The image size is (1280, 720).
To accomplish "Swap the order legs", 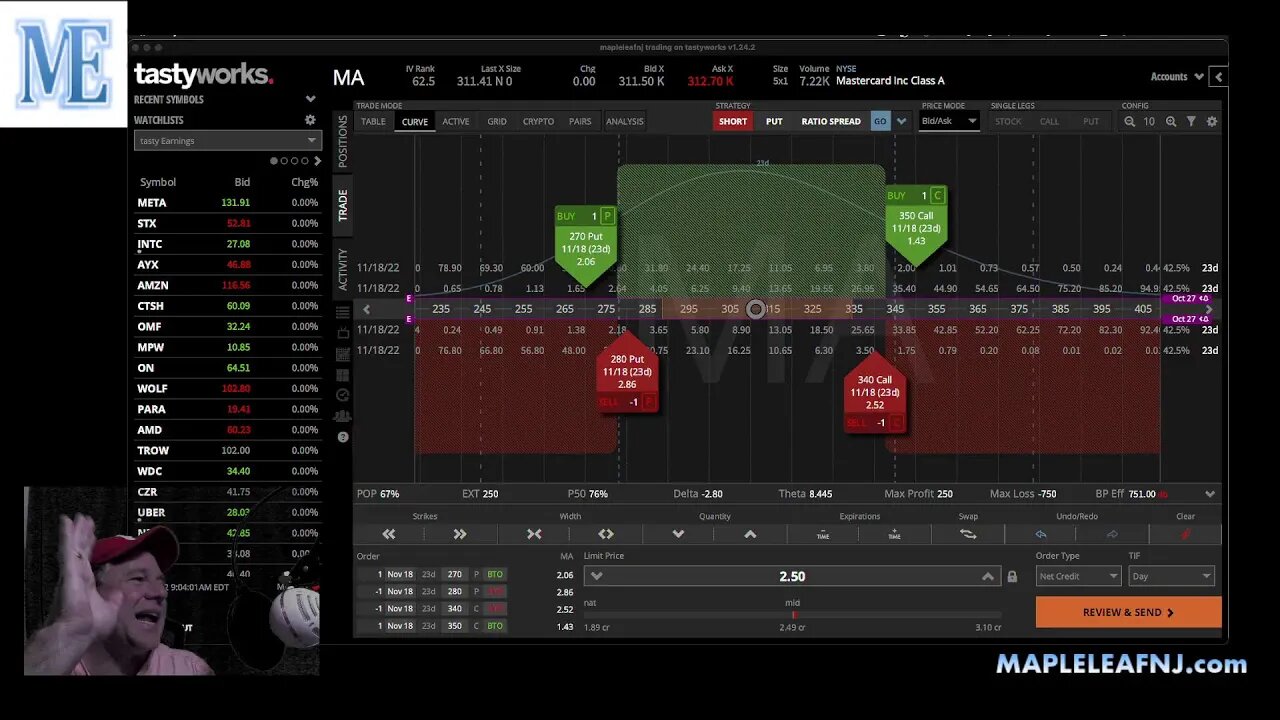I will (x=967, y=534).
